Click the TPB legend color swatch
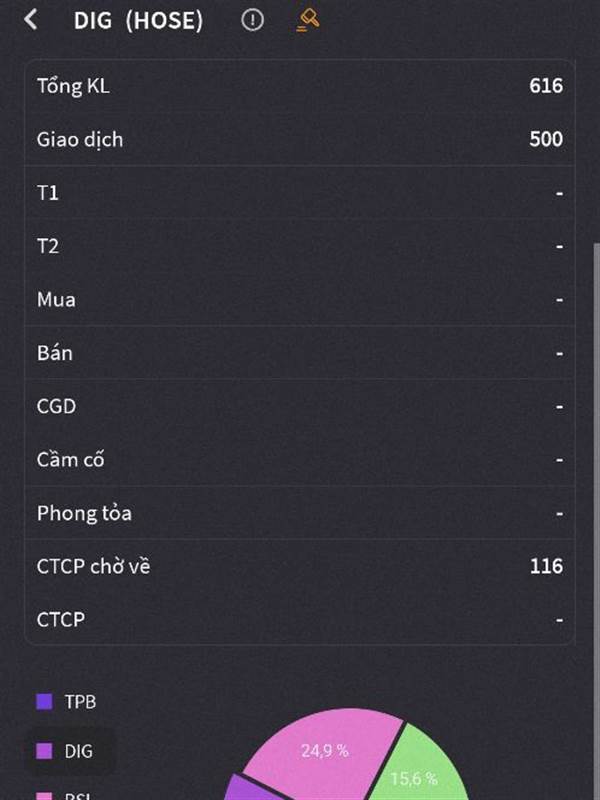The height and width of the screenshot is (800, 600). pos(44,702)
